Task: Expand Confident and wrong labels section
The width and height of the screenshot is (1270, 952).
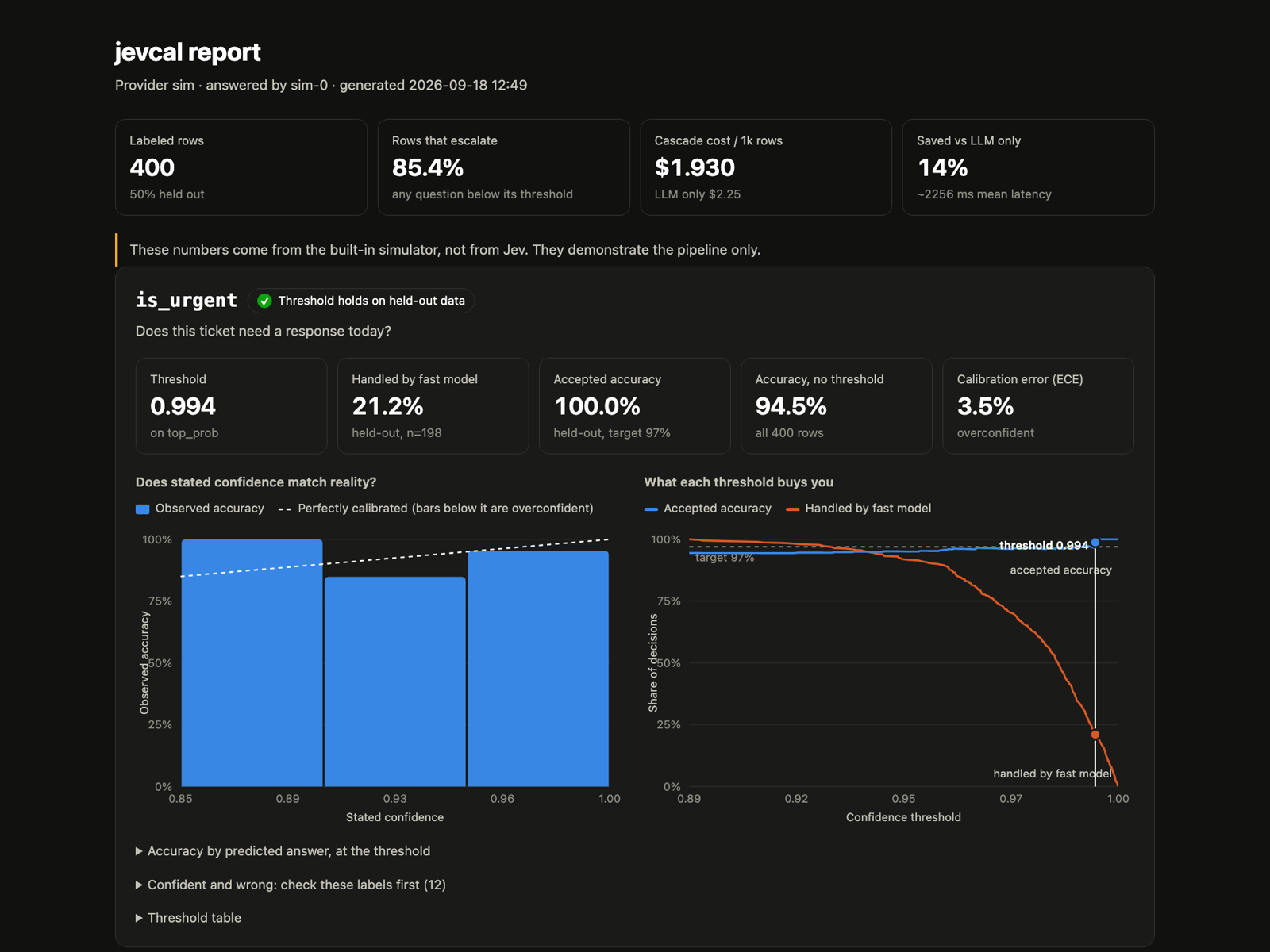Action: click(x=291, y=885)
